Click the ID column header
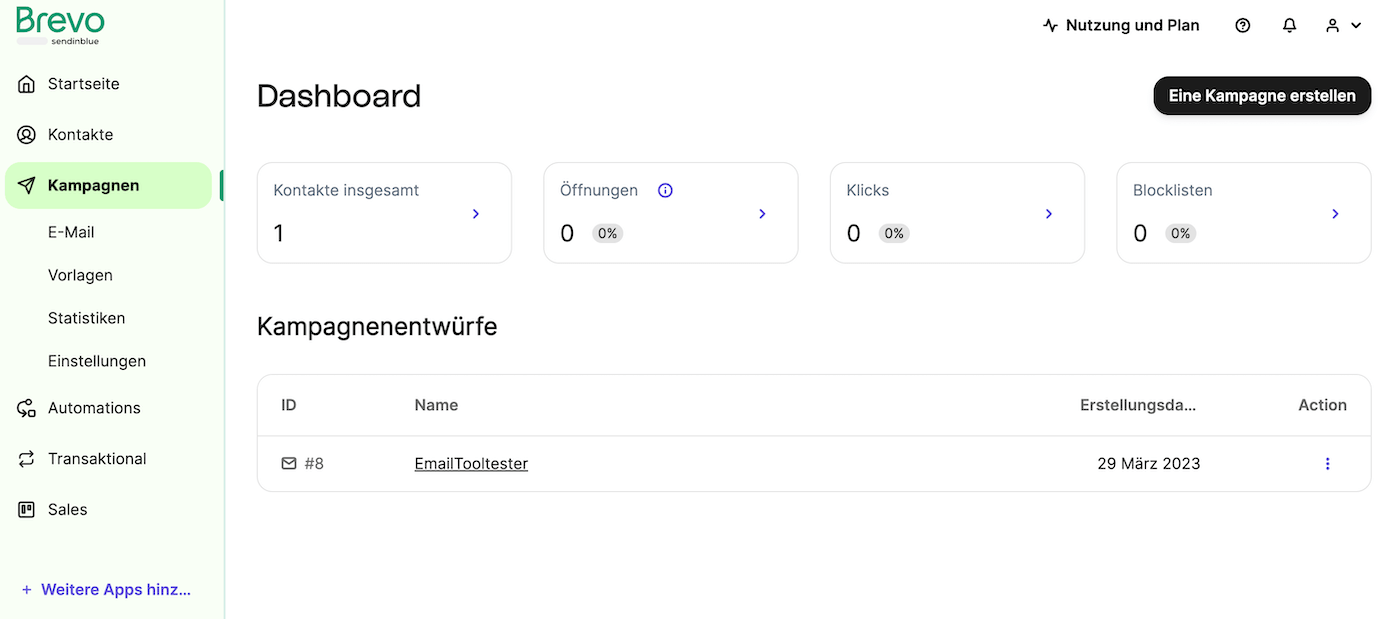This screenshot has width=1400, height=619. tap(289, 405)
